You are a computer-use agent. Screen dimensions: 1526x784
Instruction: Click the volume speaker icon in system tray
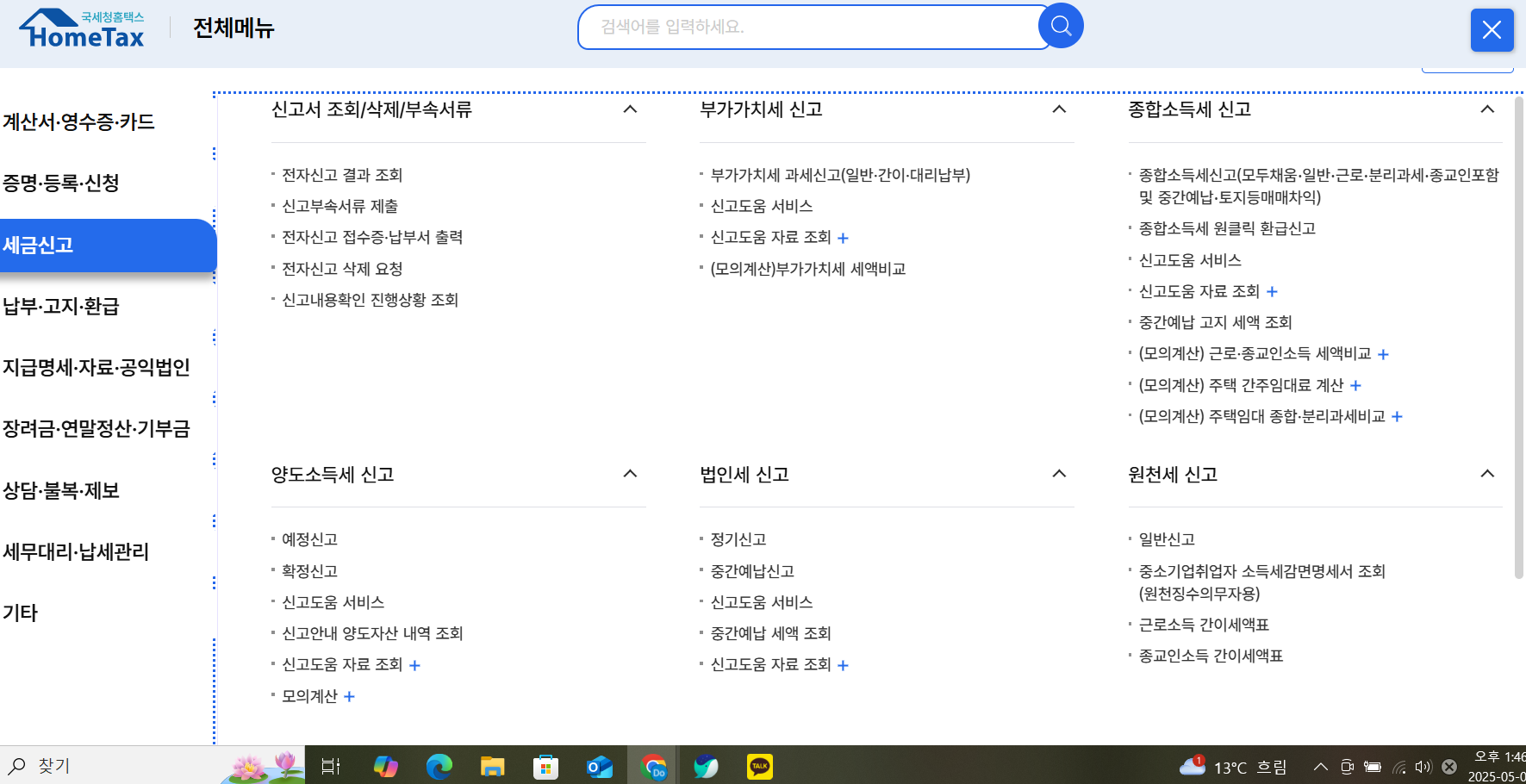click(1423, 765)
